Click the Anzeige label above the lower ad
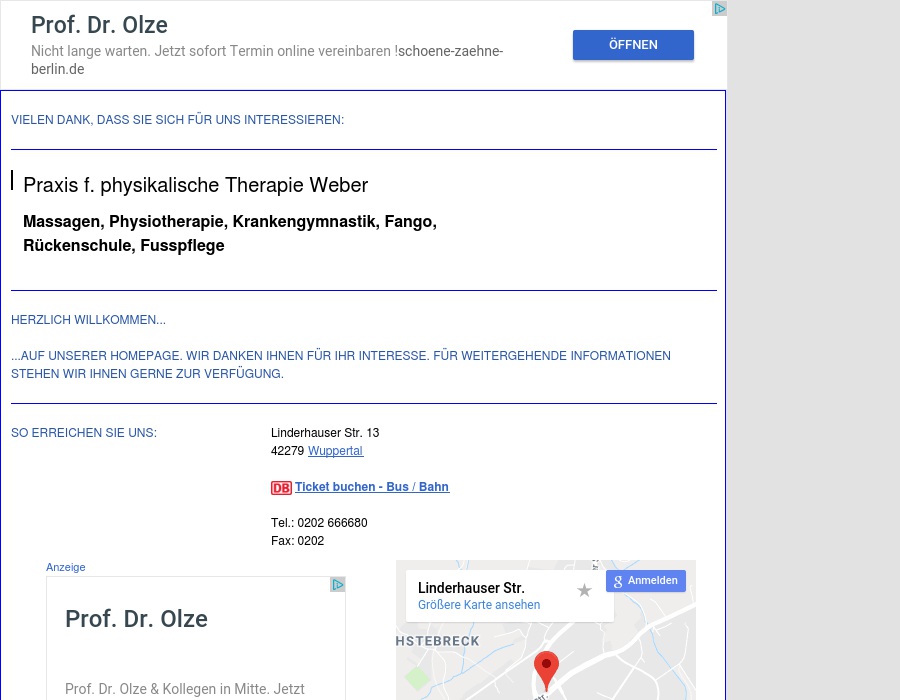This screenshot has height=700, width=900. click(x=65, y=567)
